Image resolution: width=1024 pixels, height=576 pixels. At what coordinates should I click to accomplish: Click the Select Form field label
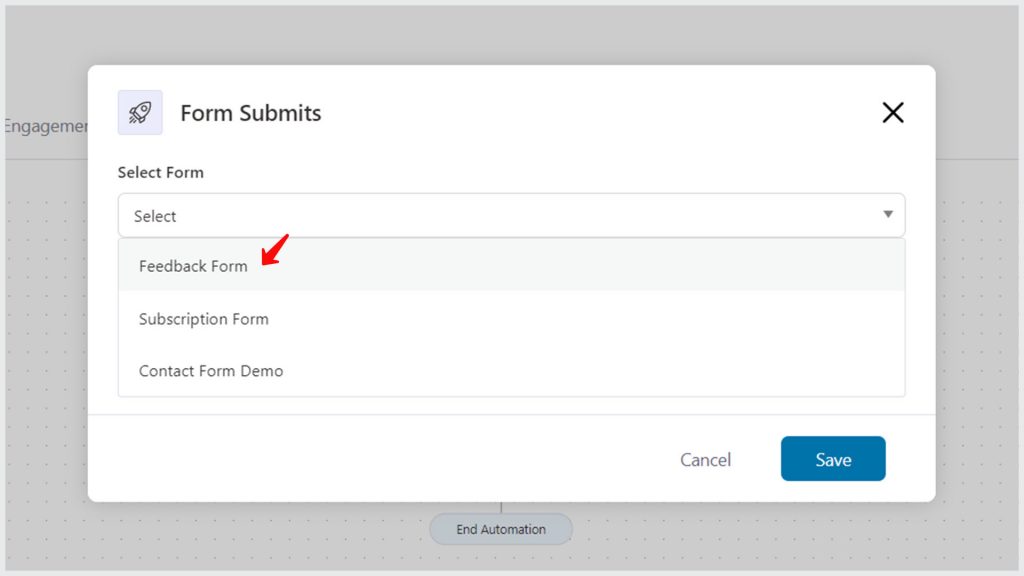click(x=161, y=172)
